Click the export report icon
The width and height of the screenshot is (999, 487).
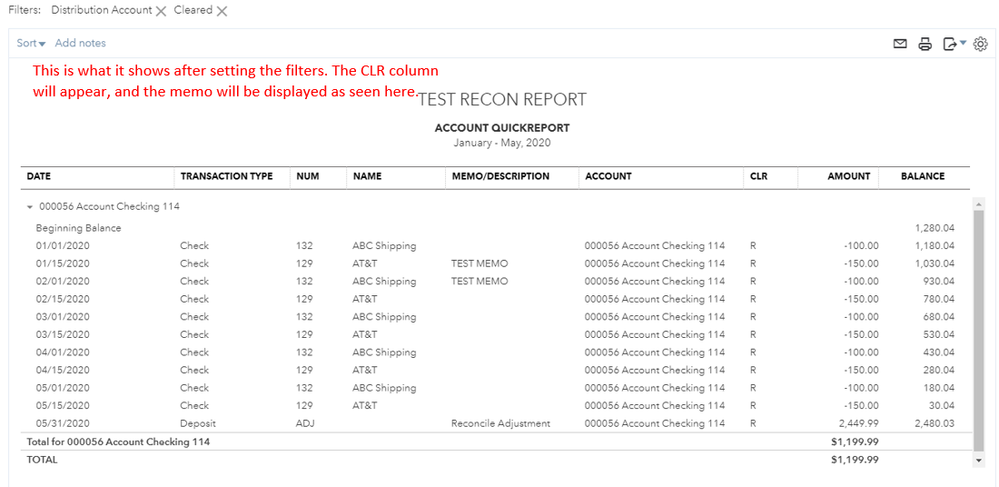coord(948,44)
